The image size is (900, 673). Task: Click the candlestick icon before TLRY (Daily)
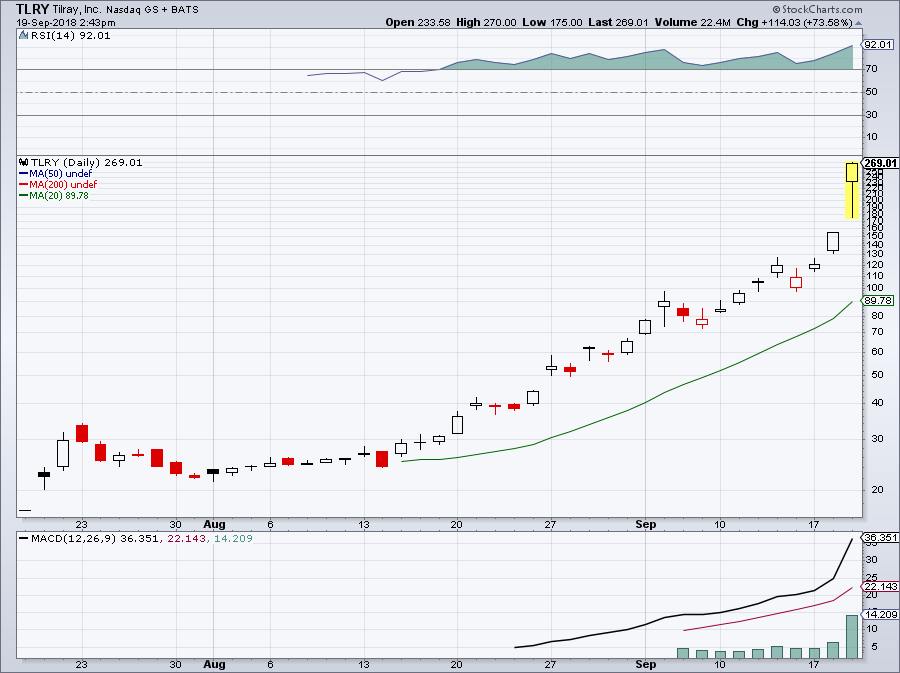(x=24, y=162)
